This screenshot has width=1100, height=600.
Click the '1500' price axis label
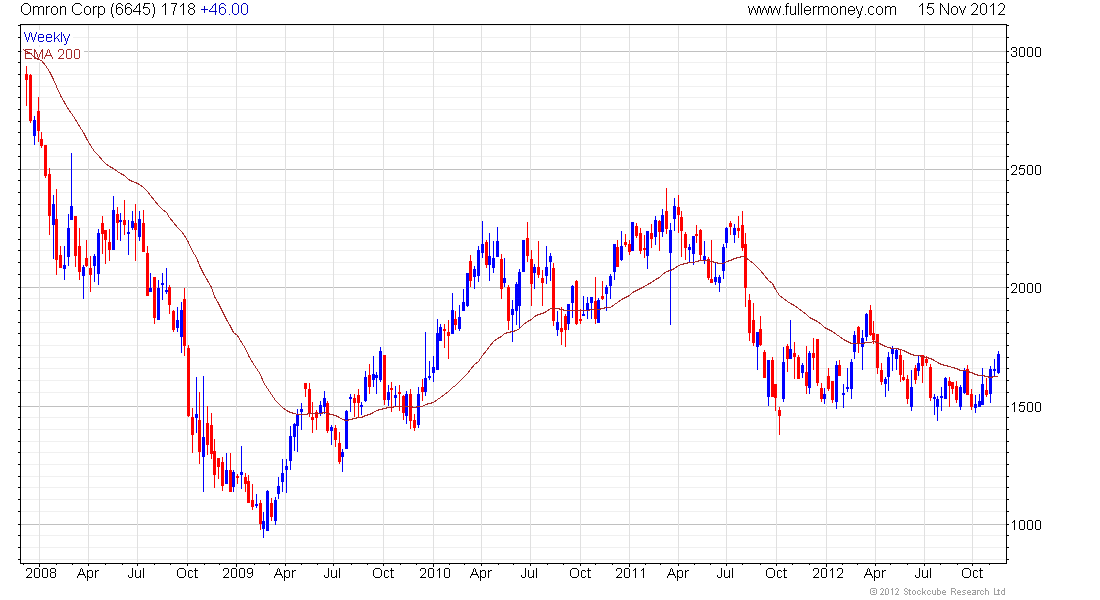pyautogui.click(x=1026, y=407)
